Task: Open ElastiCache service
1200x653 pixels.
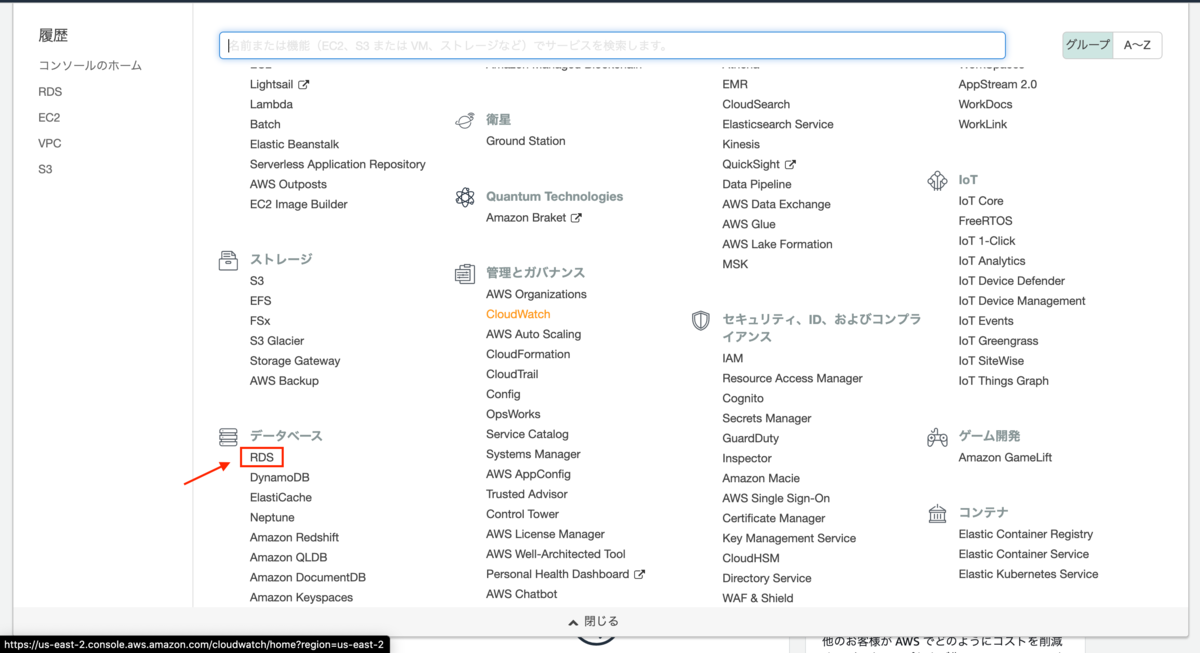Action: (281, 498)
